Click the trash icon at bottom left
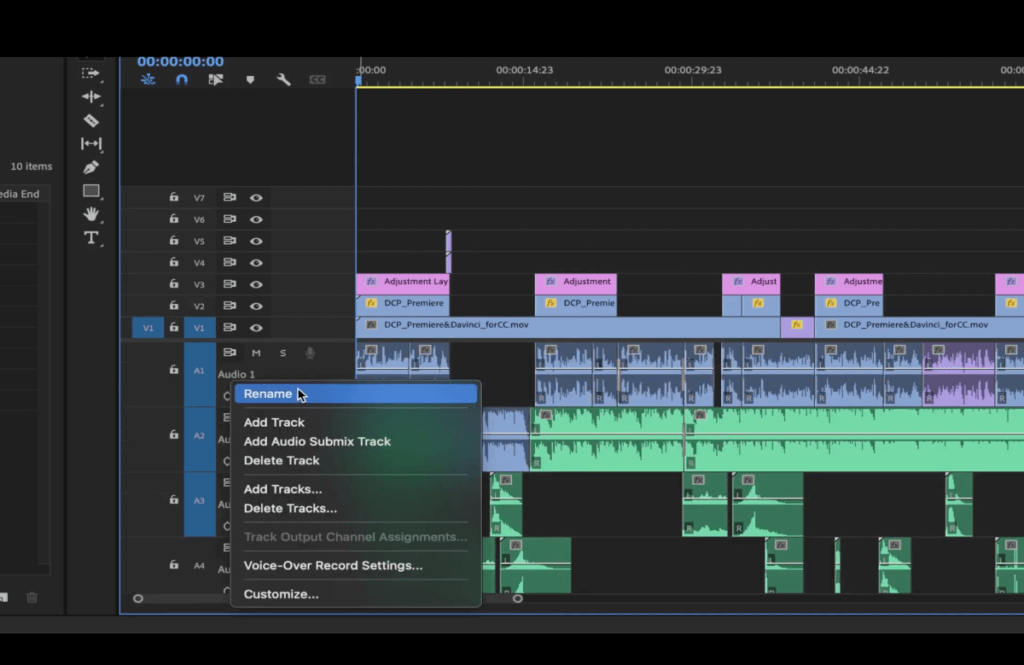 31,597
